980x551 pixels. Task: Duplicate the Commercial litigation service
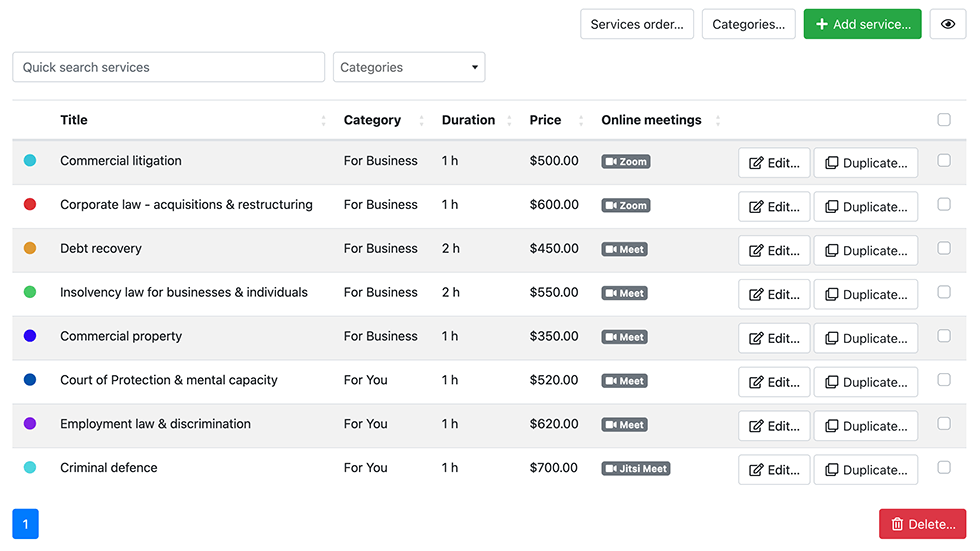coord(866,162)
